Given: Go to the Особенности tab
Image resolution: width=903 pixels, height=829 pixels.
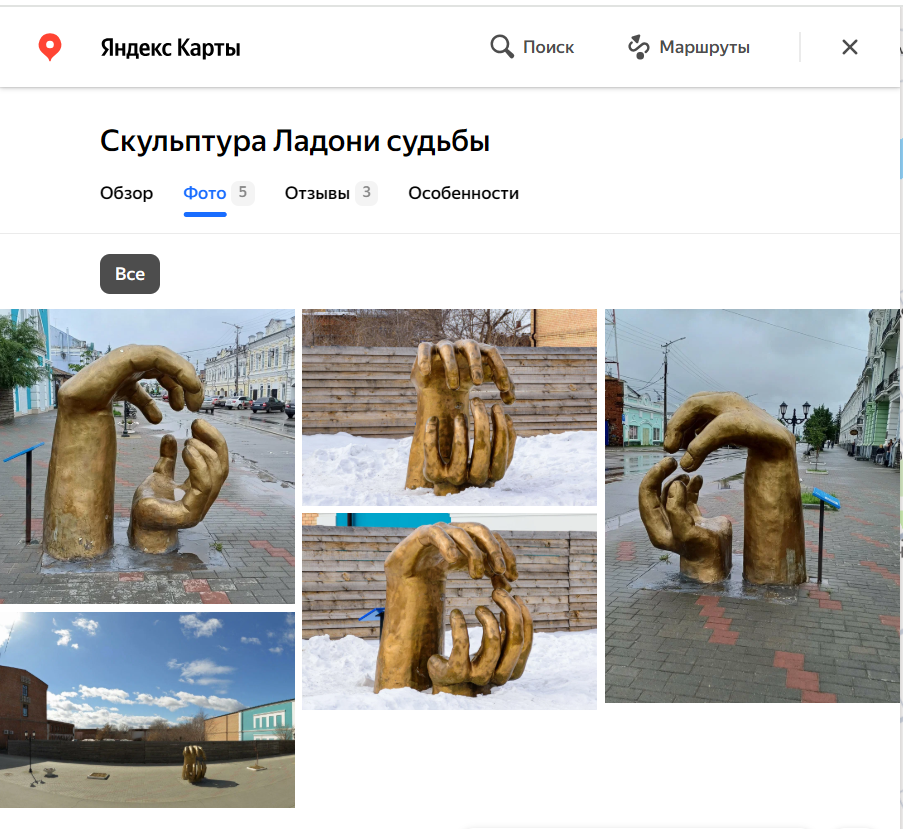Looking at the screenshot, I should tap(463, 193).
